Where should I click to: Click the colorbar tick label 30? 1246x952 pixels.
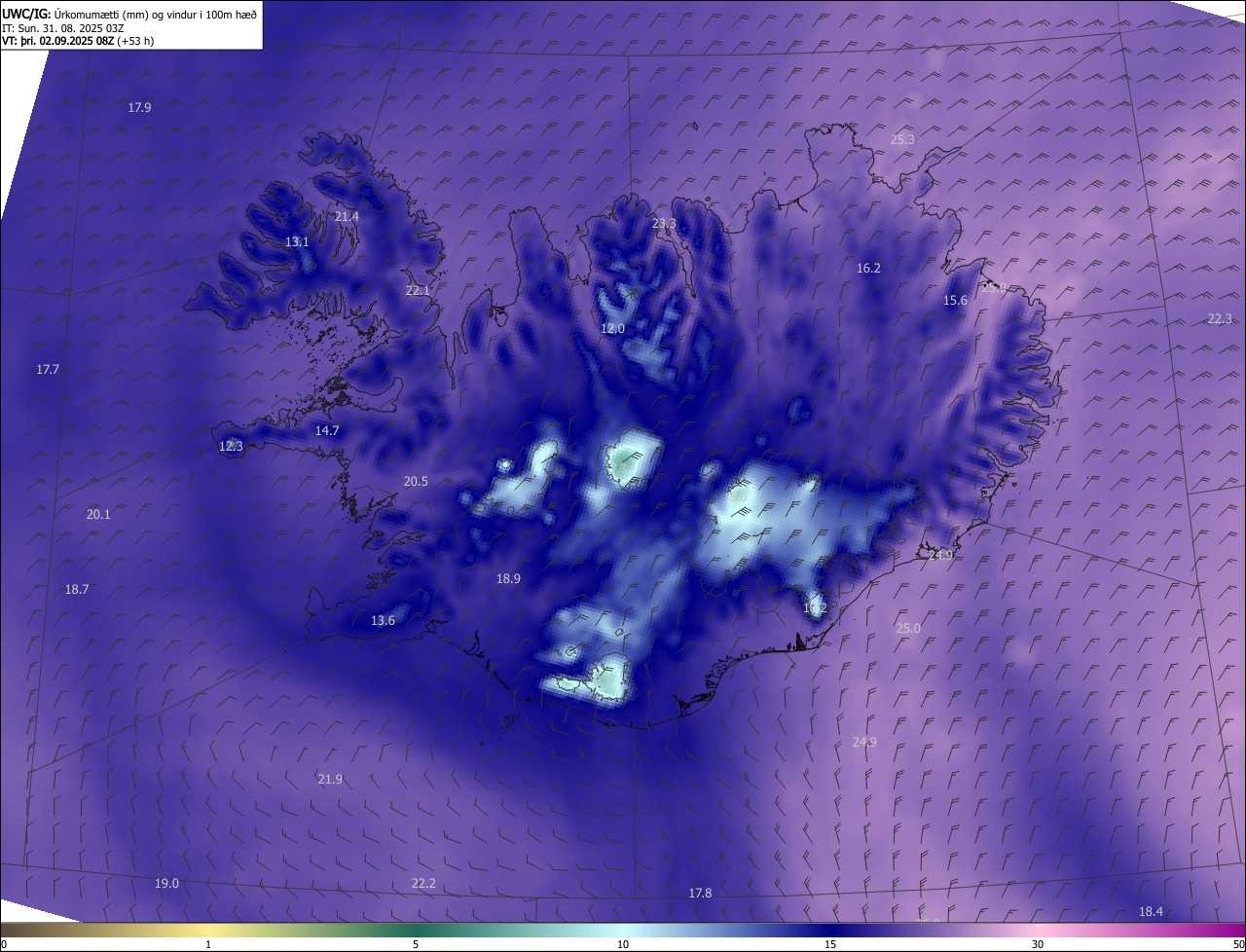coord(1038,944)
